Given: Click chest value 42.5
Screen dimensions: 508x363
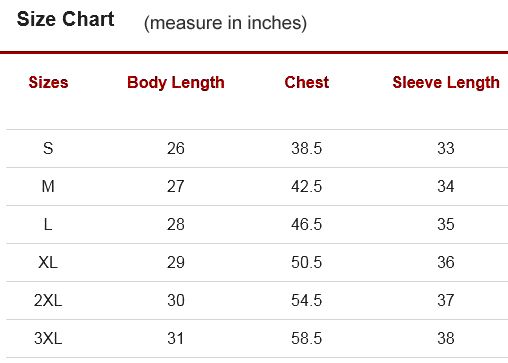Looking at the screenshot, I should pos(307,186).
